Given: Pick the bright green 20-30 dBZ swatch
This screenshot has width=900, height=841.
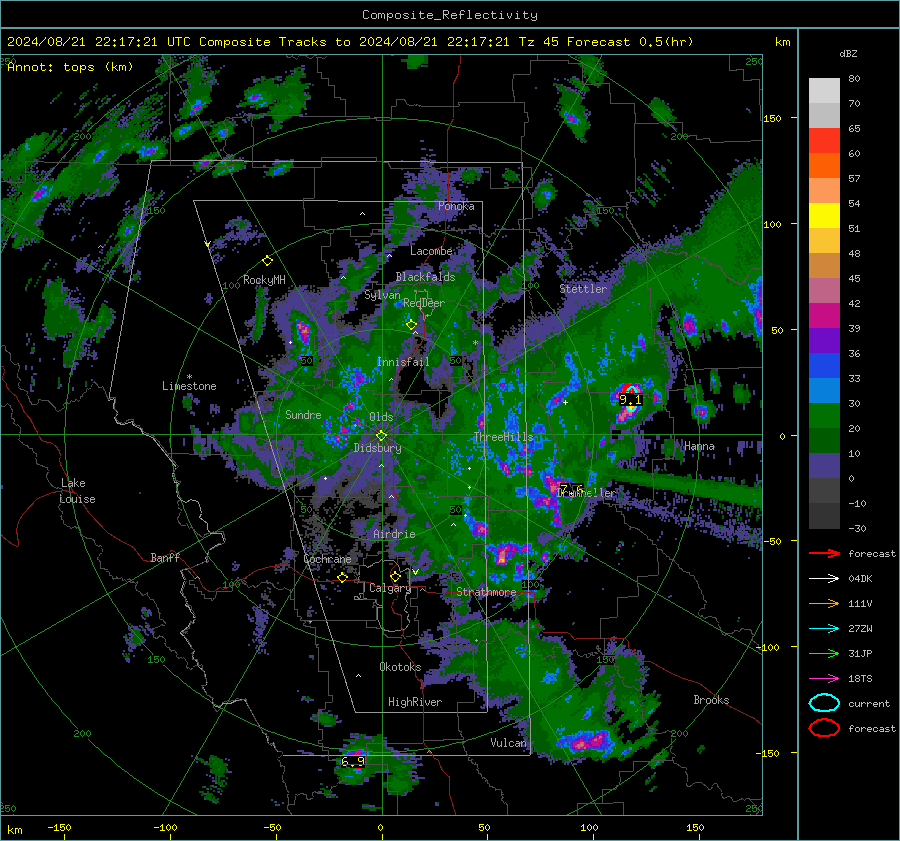Looking at the screenshot, I should coord(824,415).
